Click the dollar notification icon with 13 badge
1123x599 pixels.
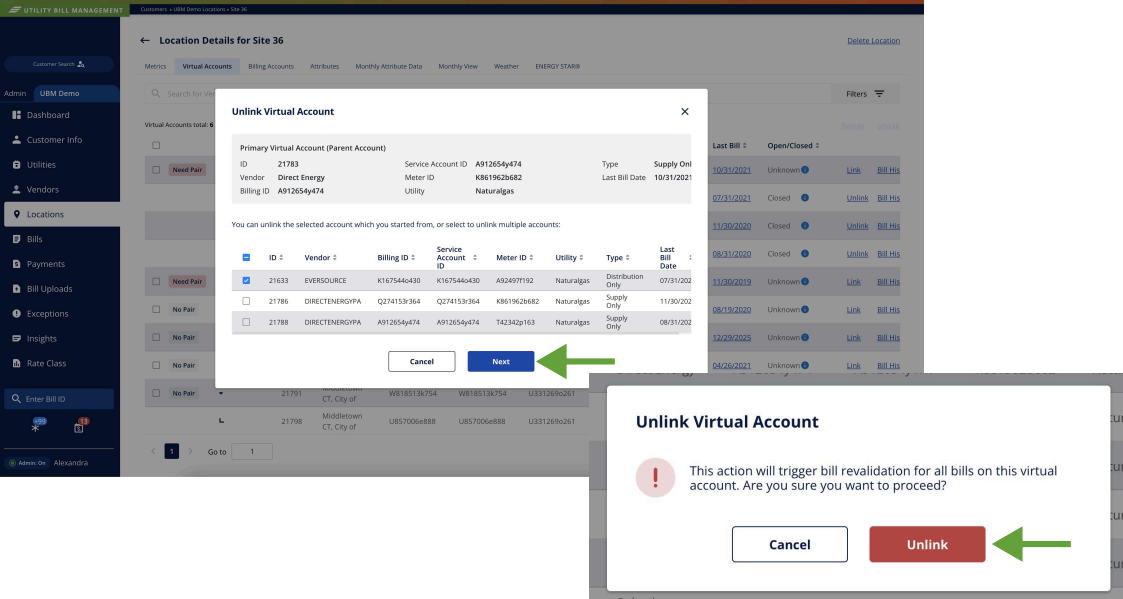pos(79,428)
